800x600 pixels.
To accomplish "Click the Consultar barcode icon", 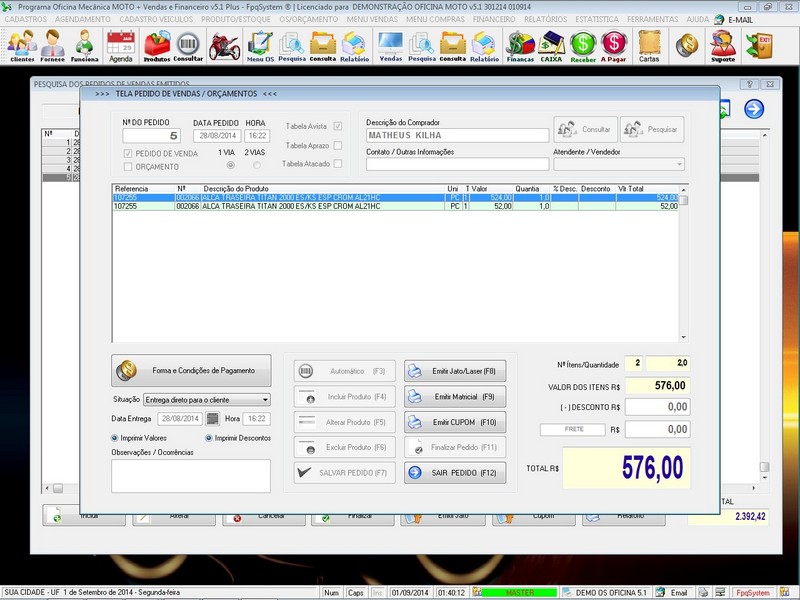I will pos(188,46).
